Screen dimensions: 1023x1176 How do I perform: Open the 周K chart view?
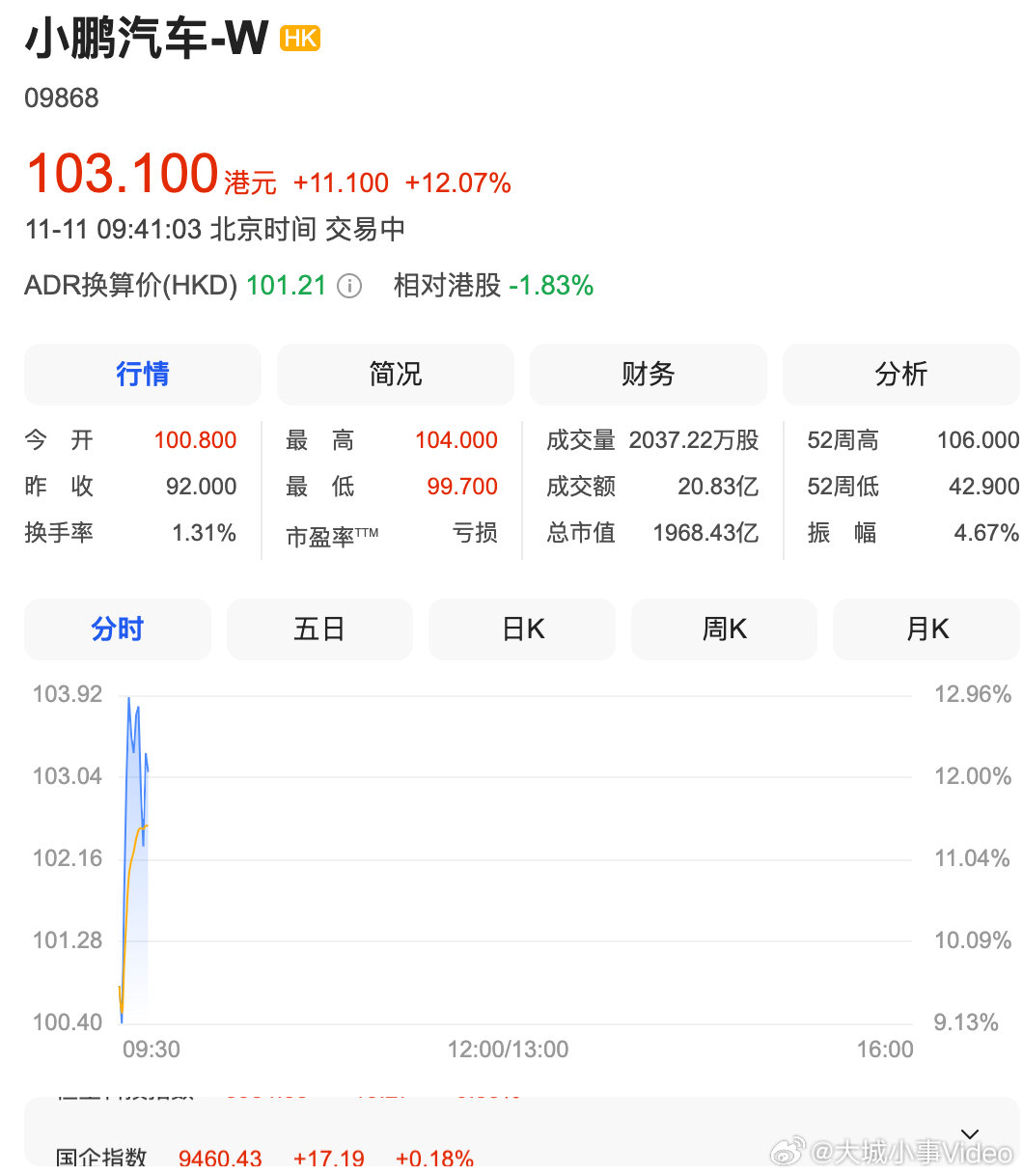[723, 629]
